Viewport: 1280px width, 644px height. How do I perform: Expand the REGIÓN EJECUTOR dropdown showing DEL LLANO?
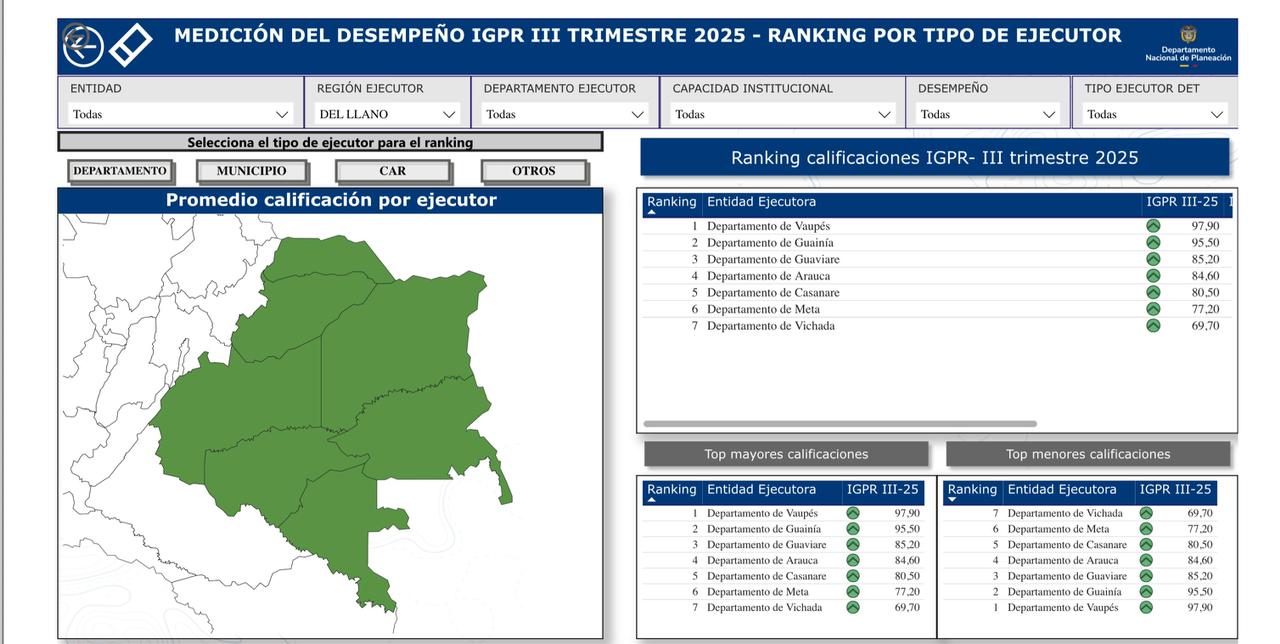click(388, 114)
